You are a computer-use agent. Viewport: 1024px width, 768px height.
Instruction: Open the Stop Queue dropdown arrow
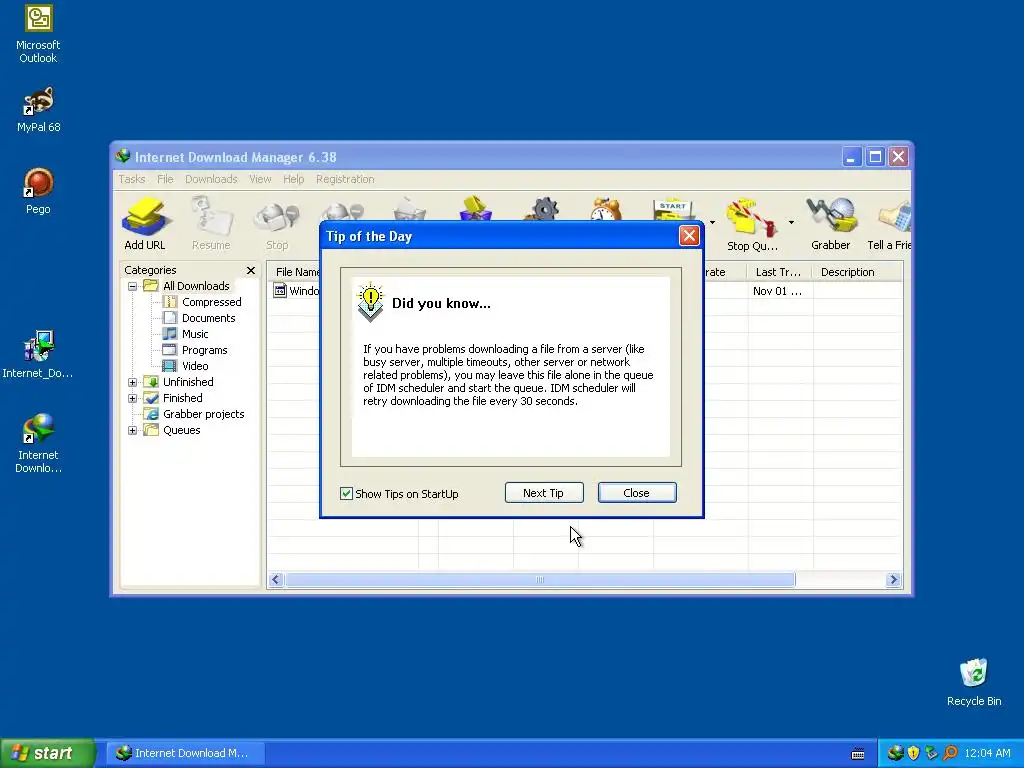pos(791,223)
